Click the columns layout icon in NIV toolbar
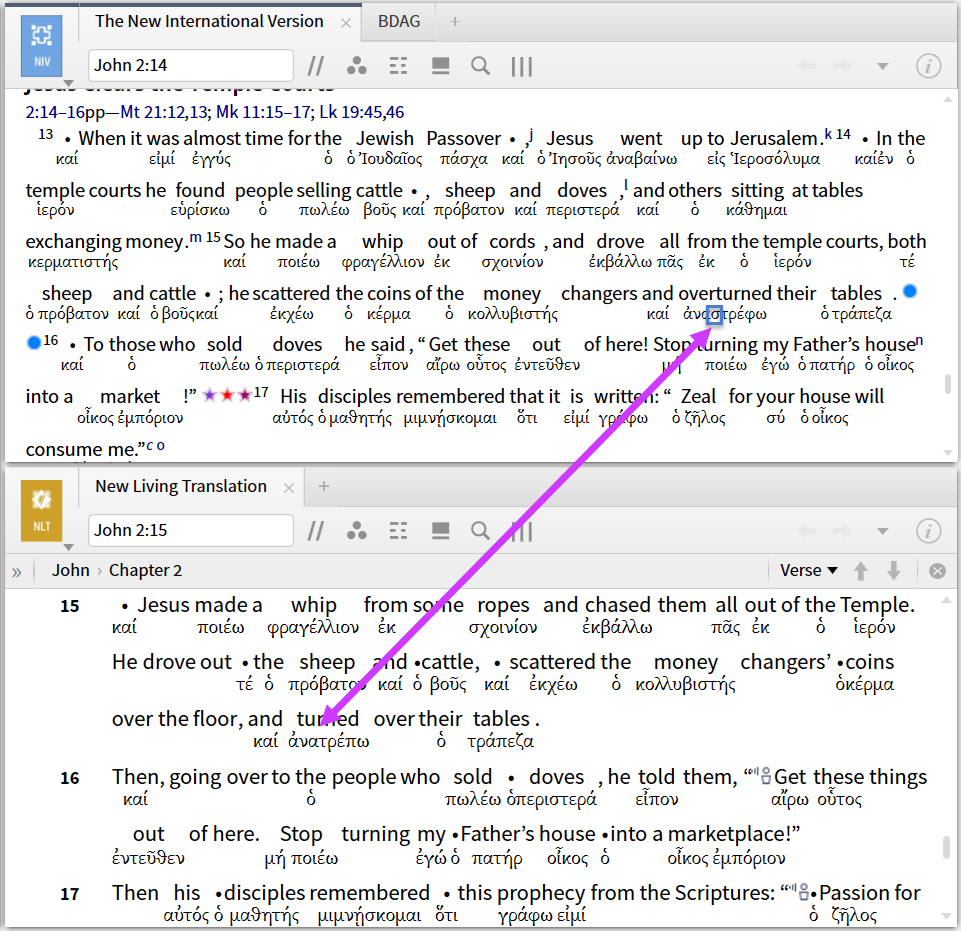Viewport: 961px width, 931px height. pos(522,66)
